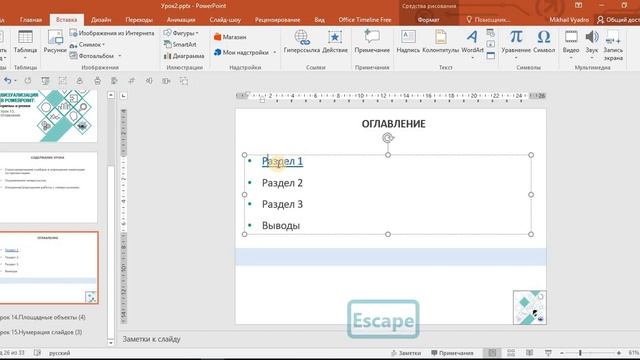Click the Mikhail Vyadro account name
This screenshot has width=640, height=360.
(x=569, y=20)
